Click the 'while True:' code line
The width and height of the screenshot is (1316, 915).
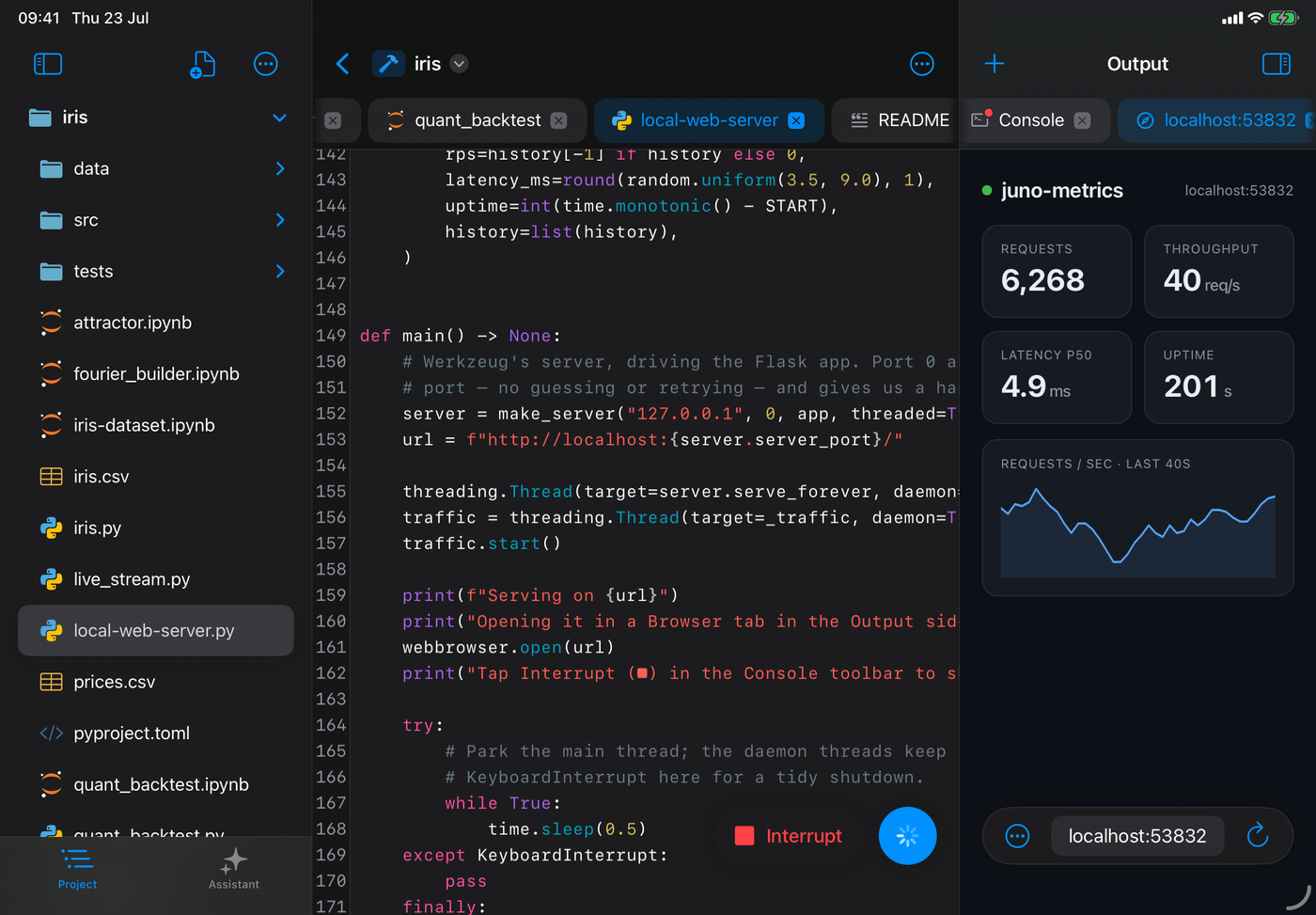[503, 803]
